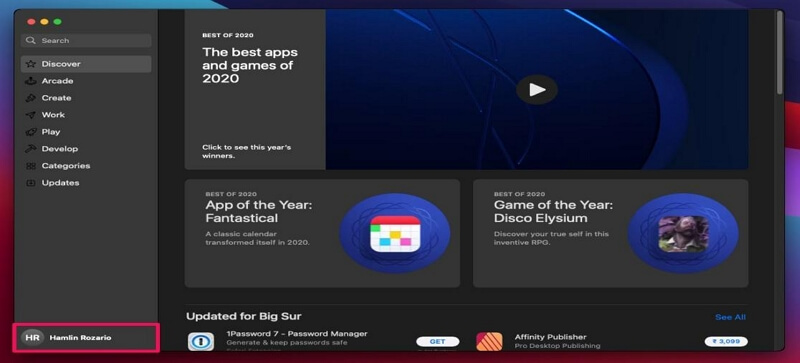Open the Develop section label
The height and width of the screenshot is (363, 800).
60,149
